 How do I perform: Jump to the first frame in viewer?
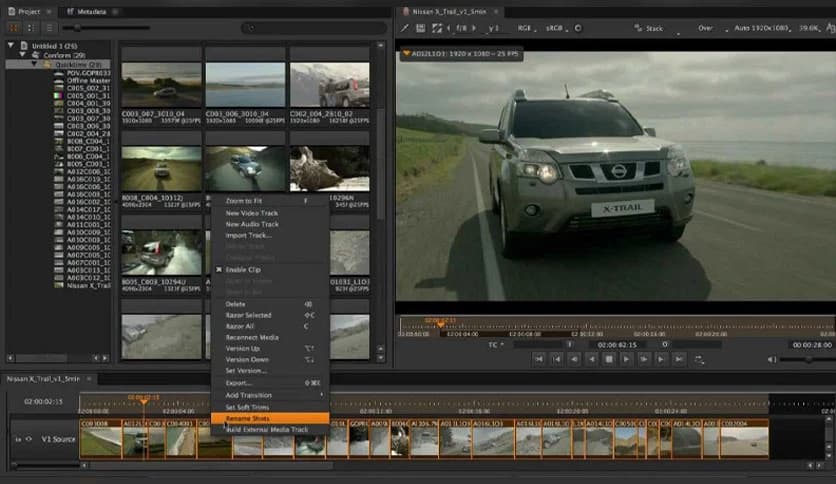538,358
